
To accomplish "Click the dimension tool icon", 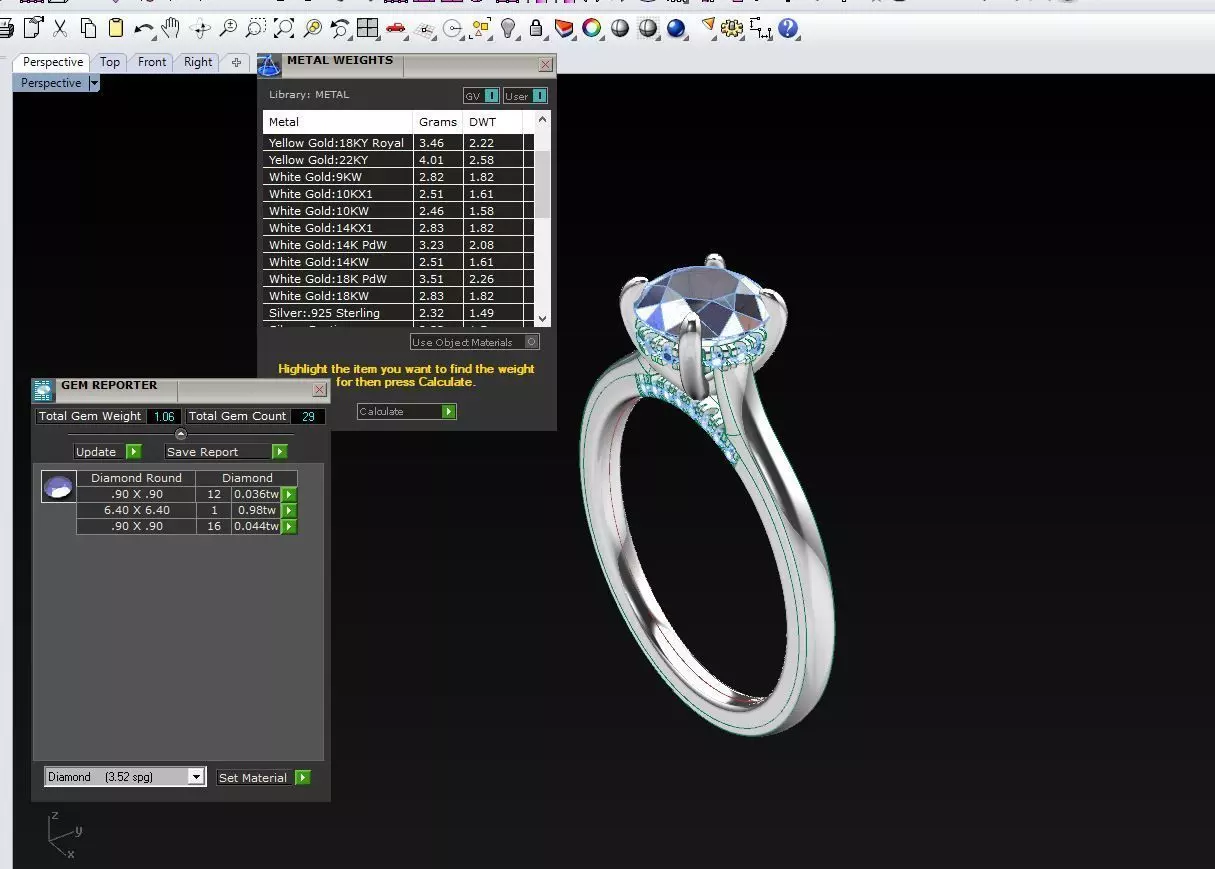I will coord(760,28).
